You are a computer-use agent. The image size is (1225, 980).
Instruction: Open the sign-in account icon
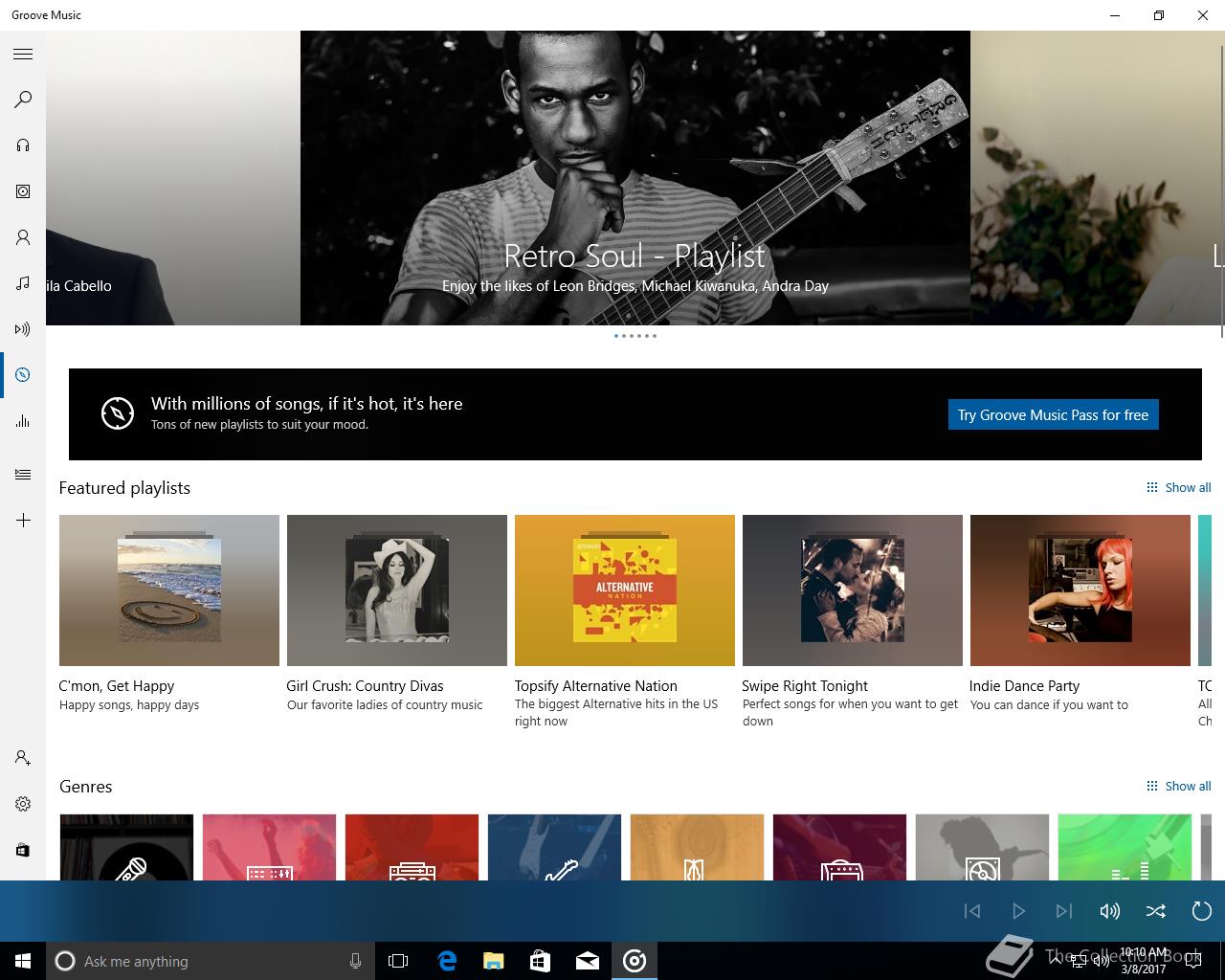(23, 758)
